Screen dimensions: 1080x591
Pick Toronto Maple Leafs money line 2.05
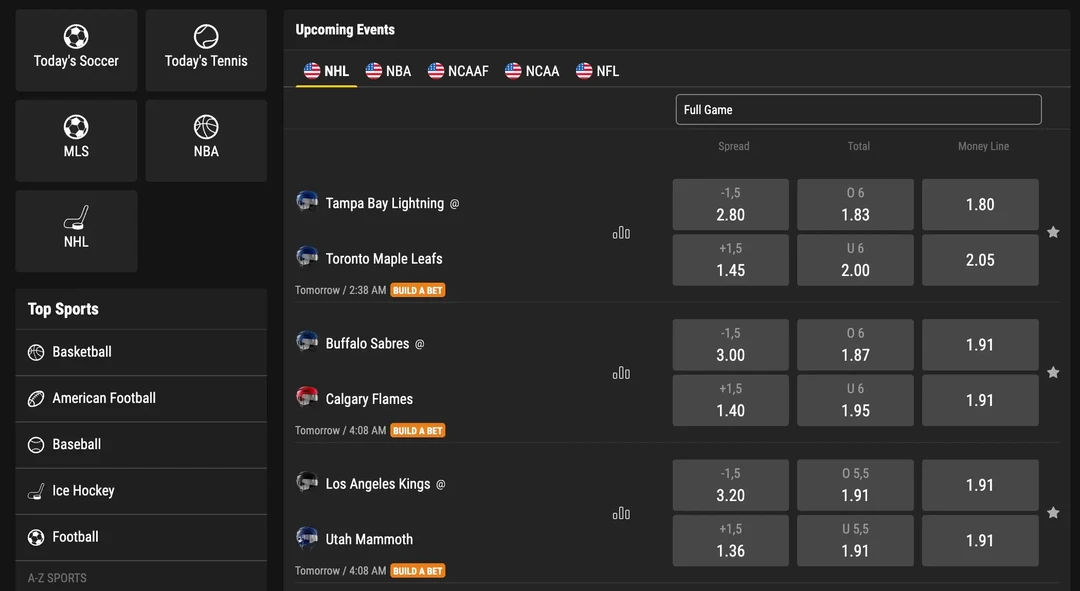coord(980,259)
